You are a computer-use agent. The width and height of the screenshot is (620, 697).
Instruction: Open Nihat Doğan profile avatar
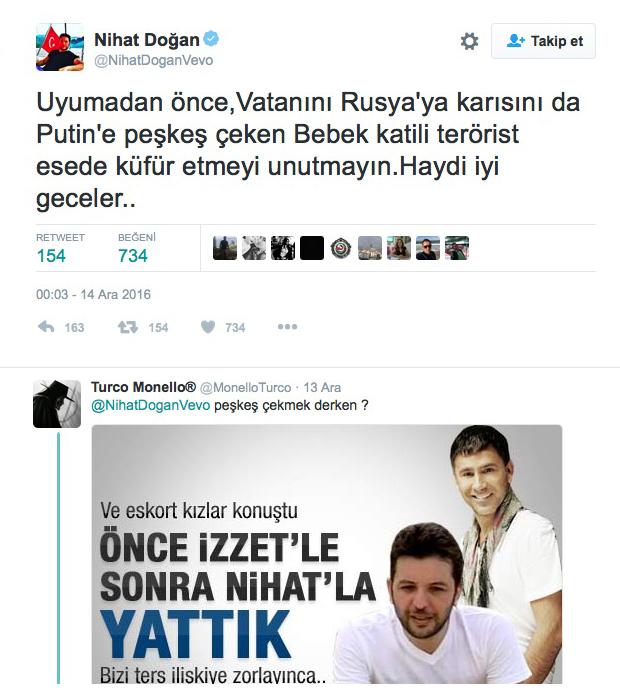(x=60, y=47)
